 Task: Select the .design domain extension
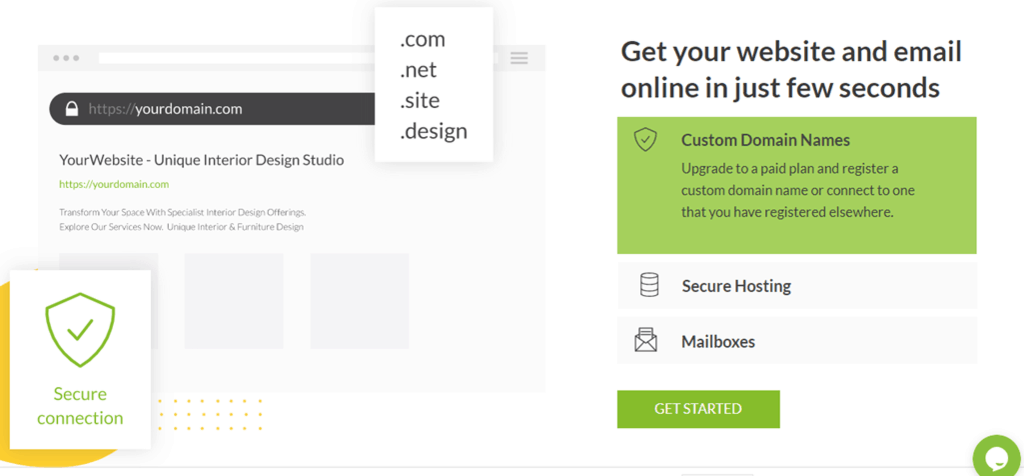pyautogui.click(x=434, y=131)
